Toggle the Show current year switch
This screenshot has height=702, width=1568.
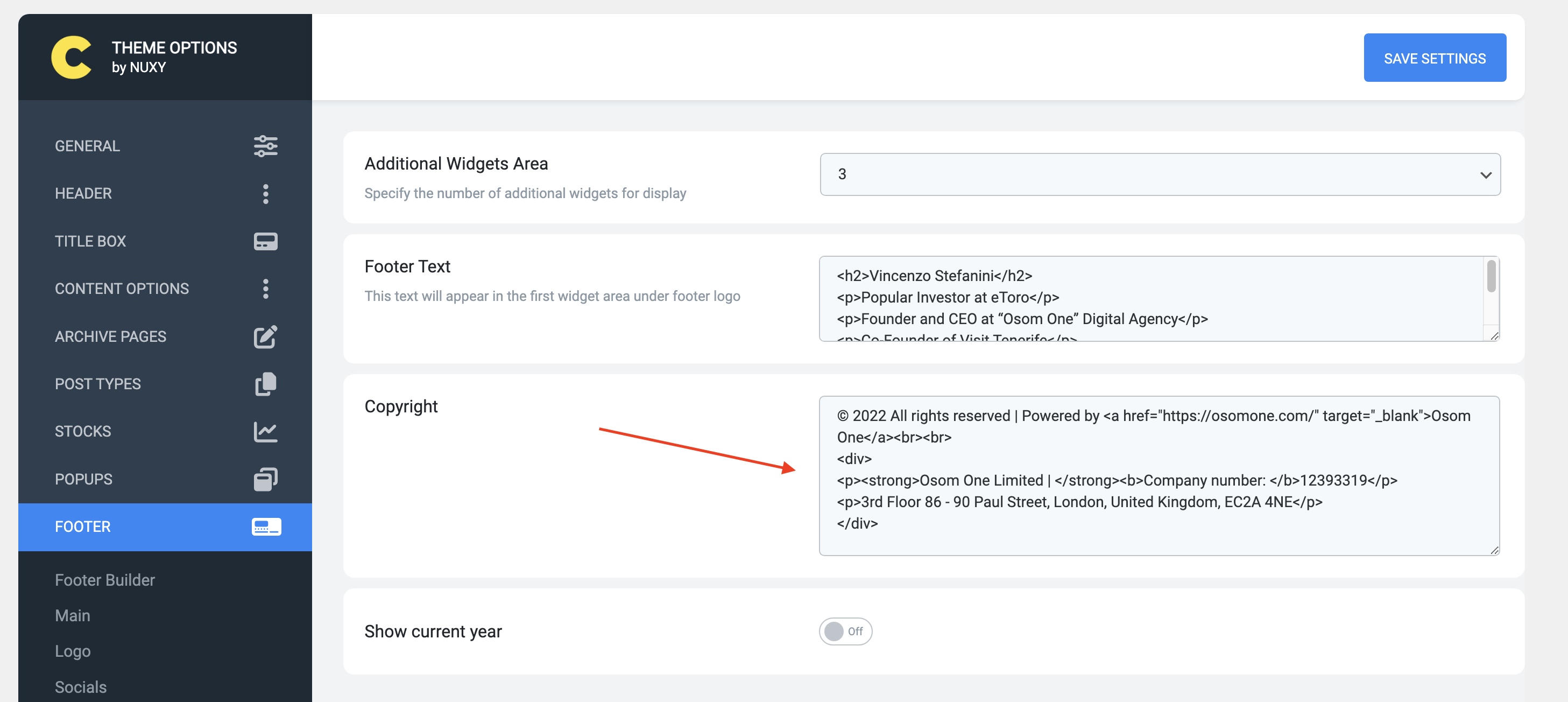click(845, 631)
